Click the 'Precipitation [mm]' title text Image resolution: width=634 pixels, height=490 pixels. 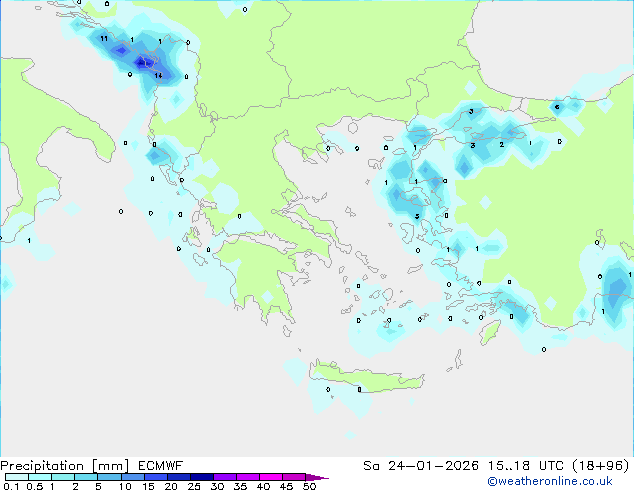click(65, 466)
